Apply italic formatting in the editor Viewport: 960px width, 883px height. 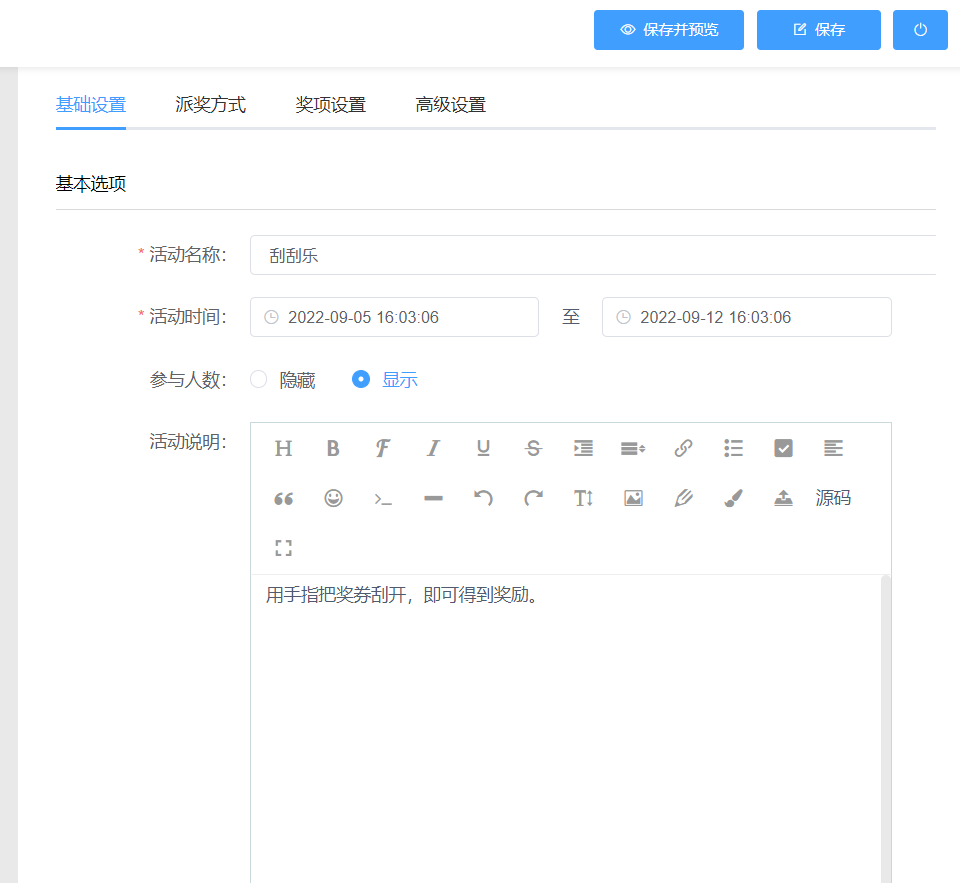[433, 448]
